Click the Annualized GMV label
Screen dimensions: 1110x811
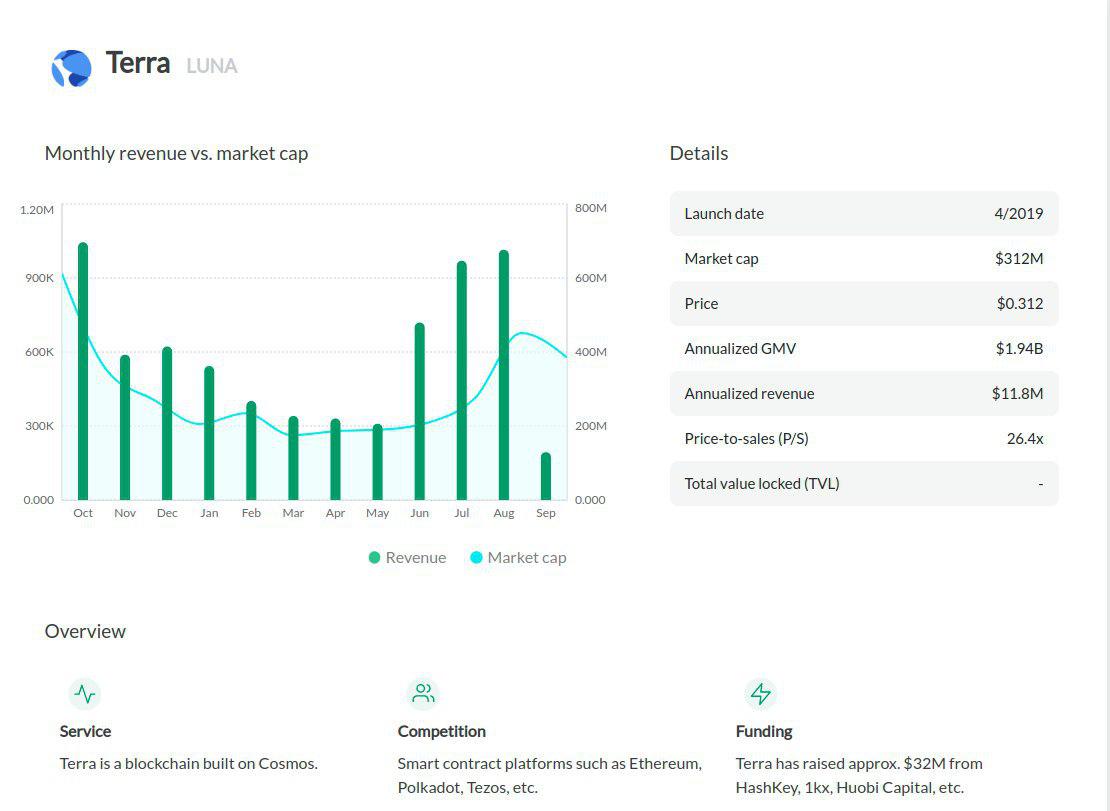tap(740, 349)
